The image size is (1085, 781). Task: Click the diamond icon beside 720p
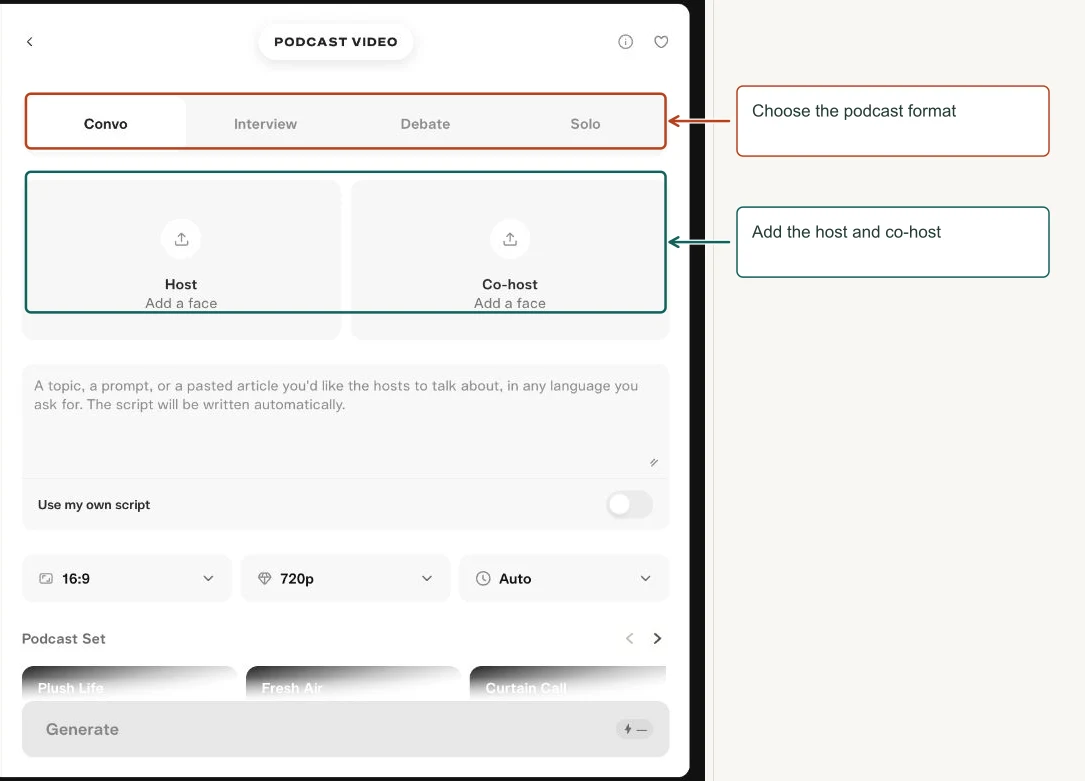(x=264, y=578)
